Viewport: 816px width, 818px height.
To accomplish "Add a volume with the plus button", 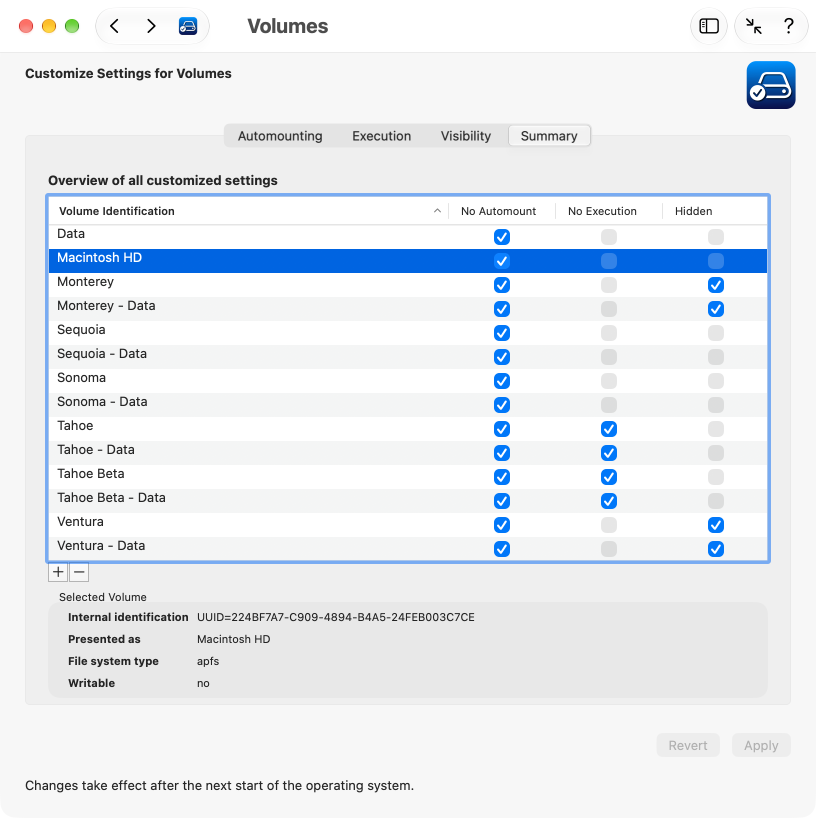I will click(58, 572).
